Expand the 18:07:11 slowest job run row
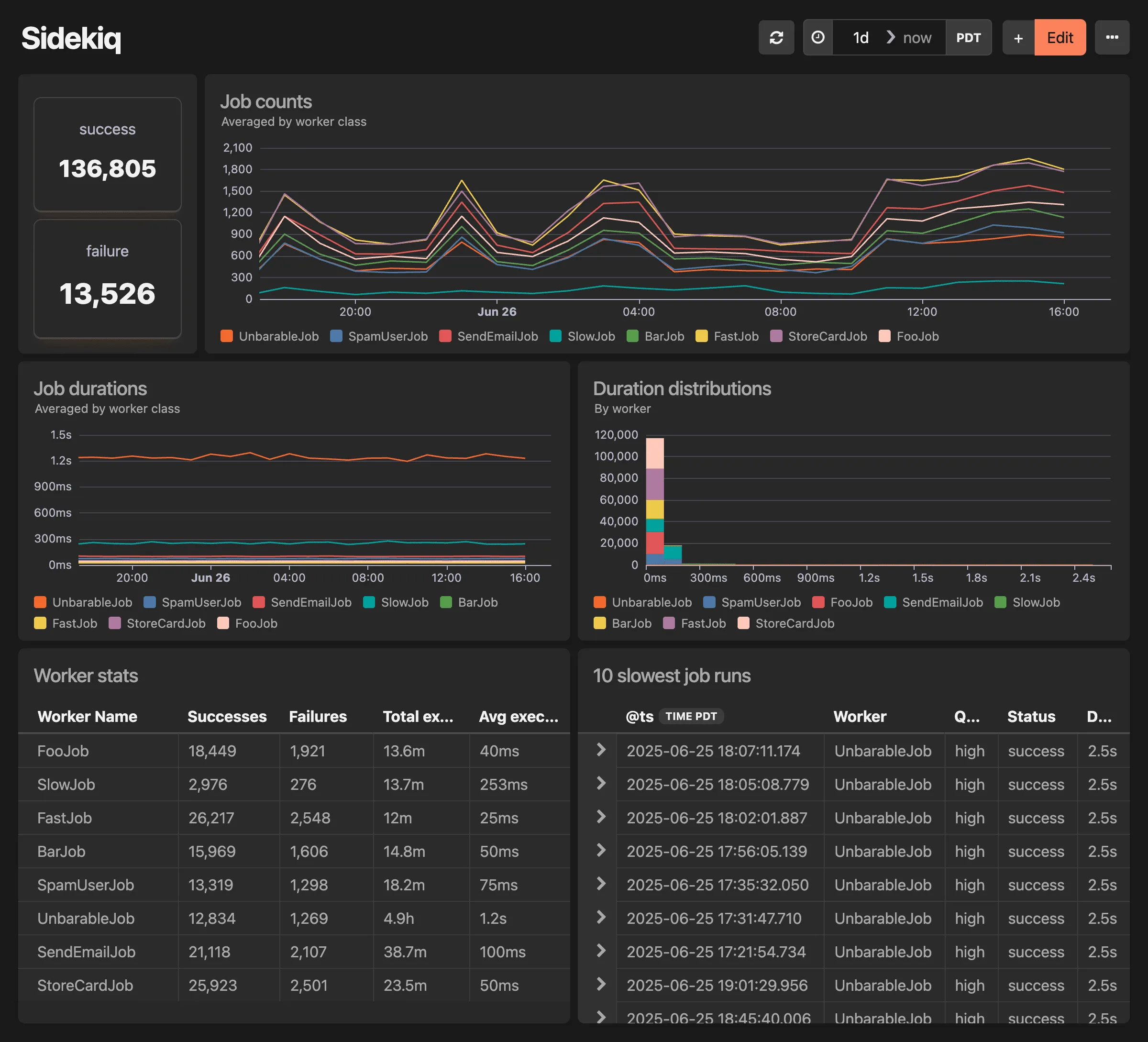The width and height of the screenshot is (1148, 1042). click(601, 751)
